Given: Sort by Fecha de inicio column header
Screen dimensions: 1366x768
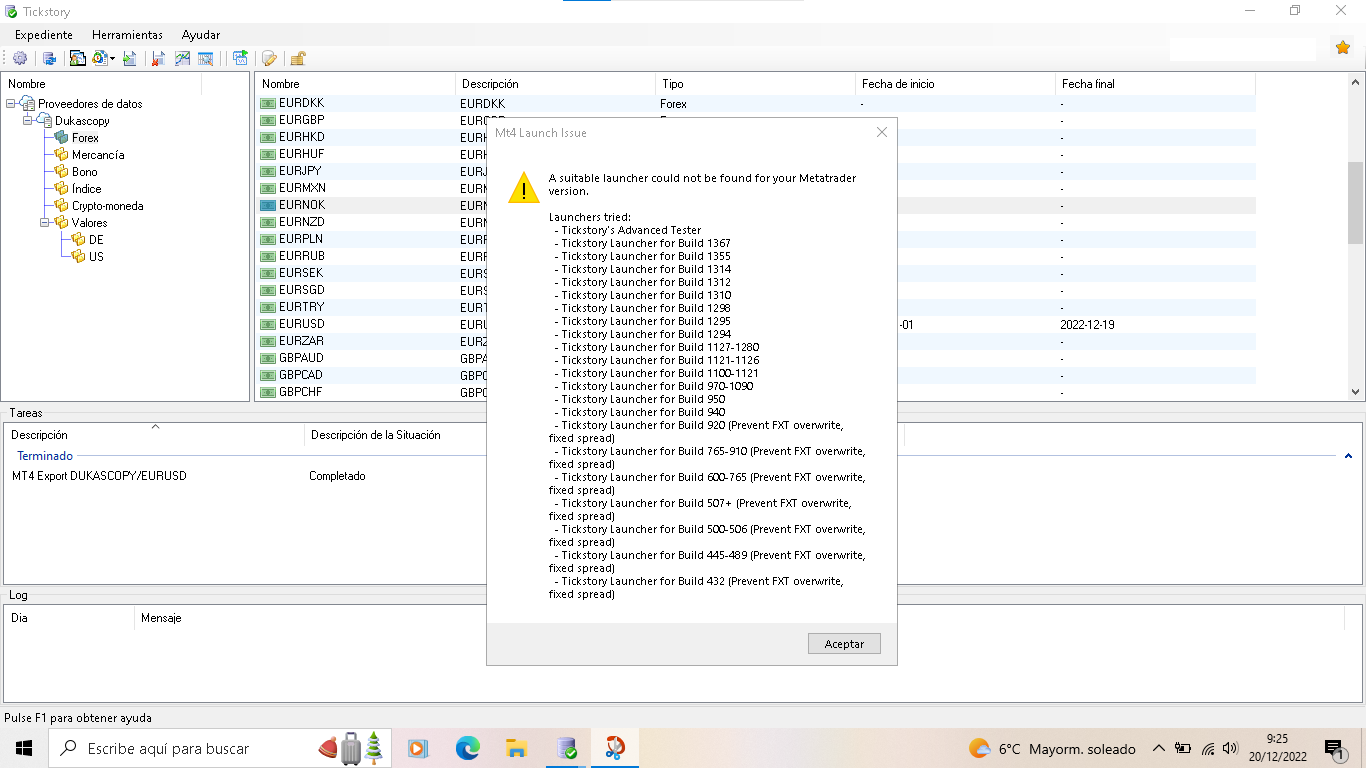Looking at the screenshot, I should (955, 84).
